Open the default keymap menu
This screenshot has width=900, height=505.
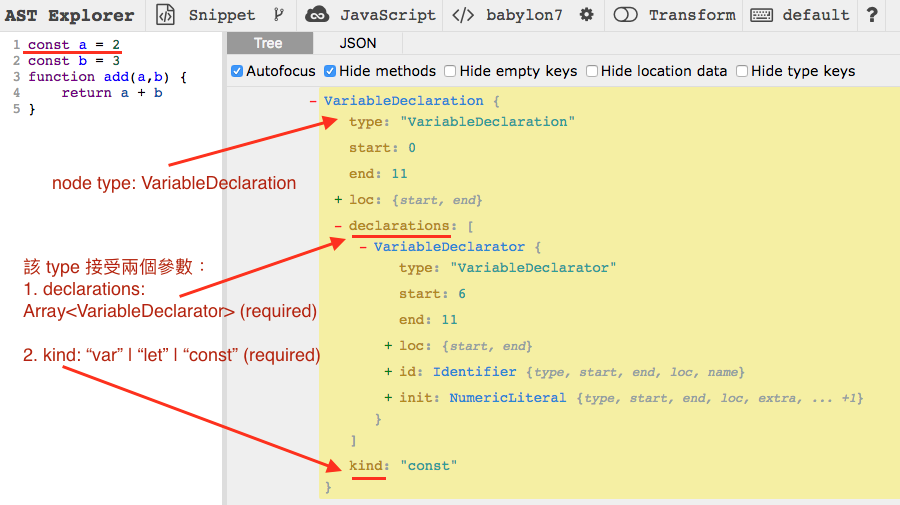[x=816, y=15]
